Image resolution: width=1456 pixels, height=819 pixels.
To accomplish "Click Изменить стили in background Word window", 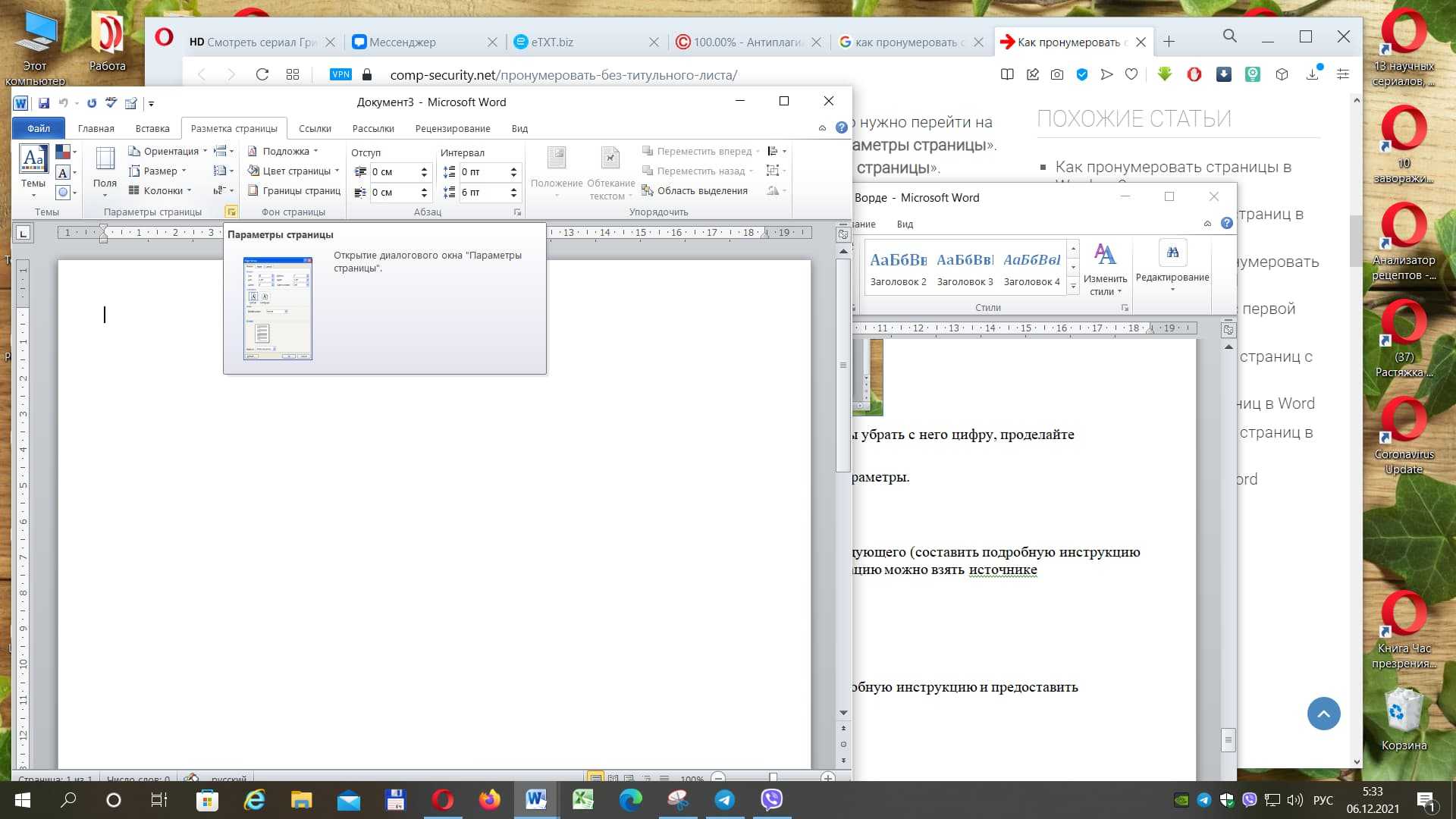I will pyautogui.click(x=1106, y=268).
